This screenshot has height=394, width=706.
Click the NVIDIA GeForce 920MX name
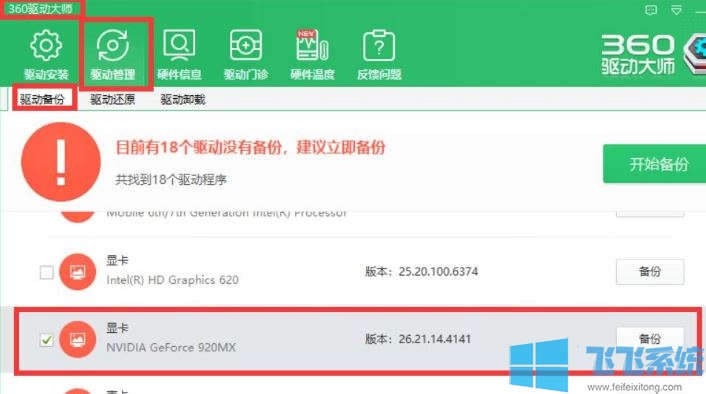[x=171, y=348]
